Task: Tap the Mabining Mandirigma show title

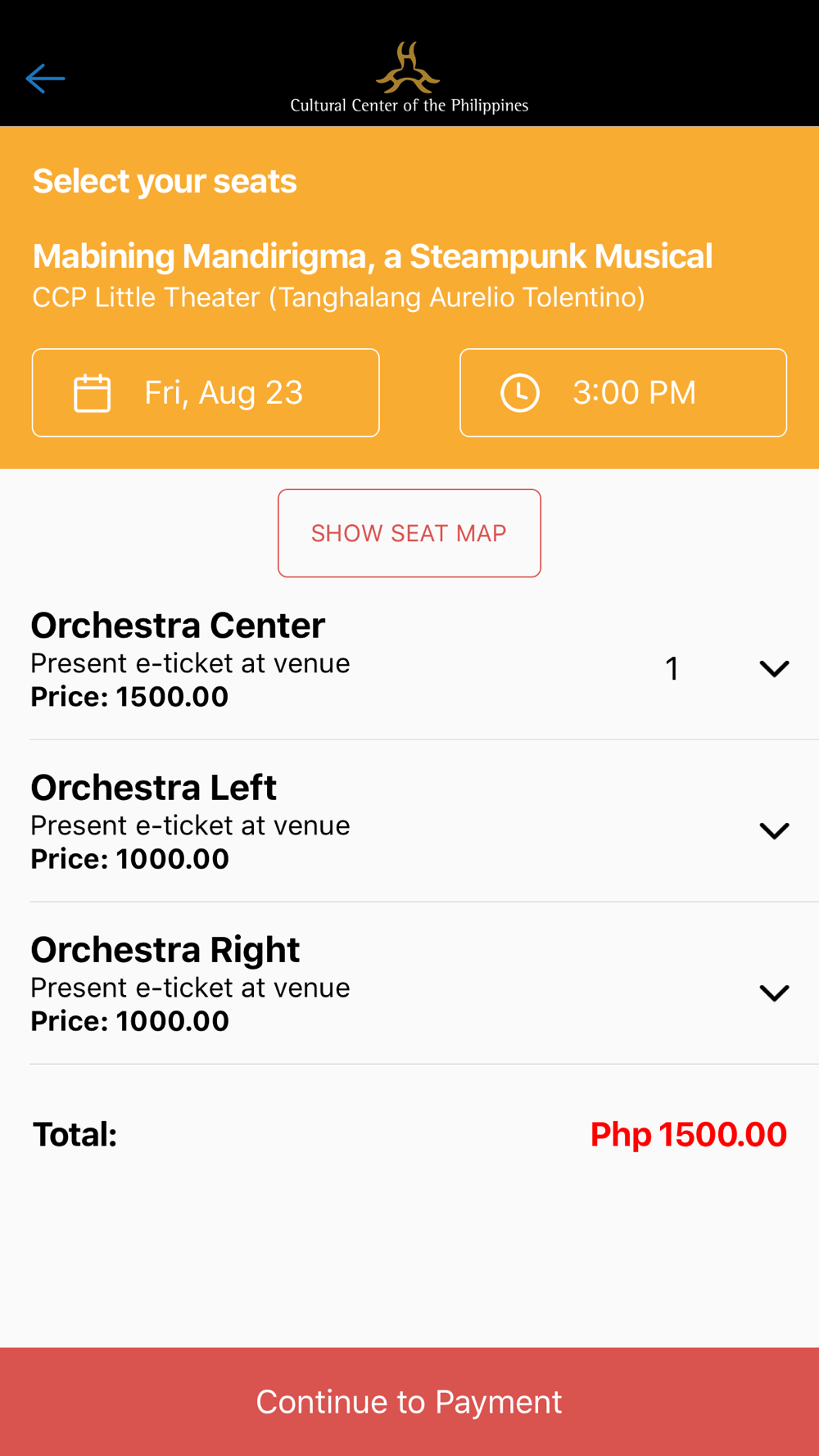Action: 373,256
